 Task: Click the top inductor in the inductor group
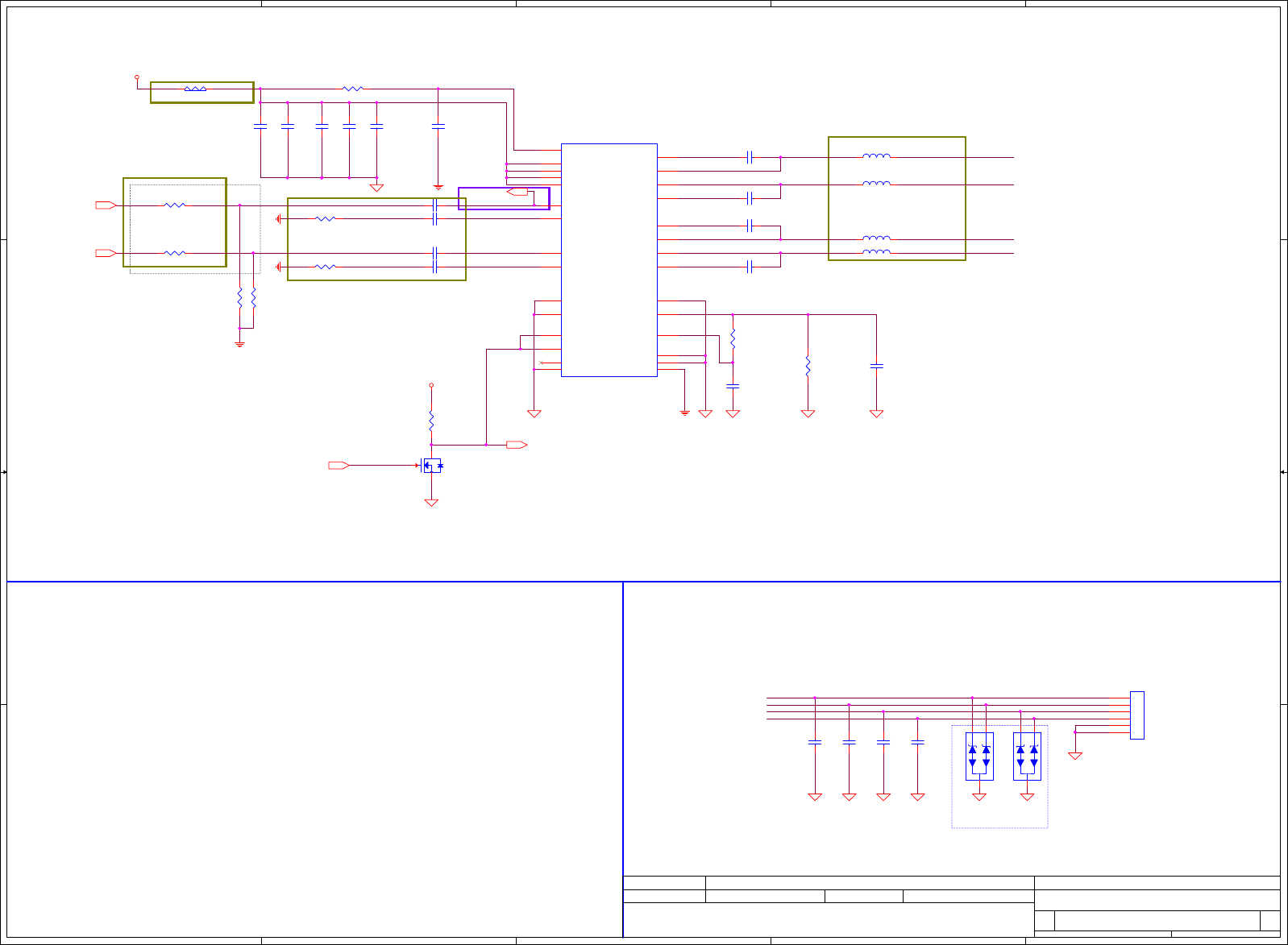pyautogui.click(x=876, y=156)
